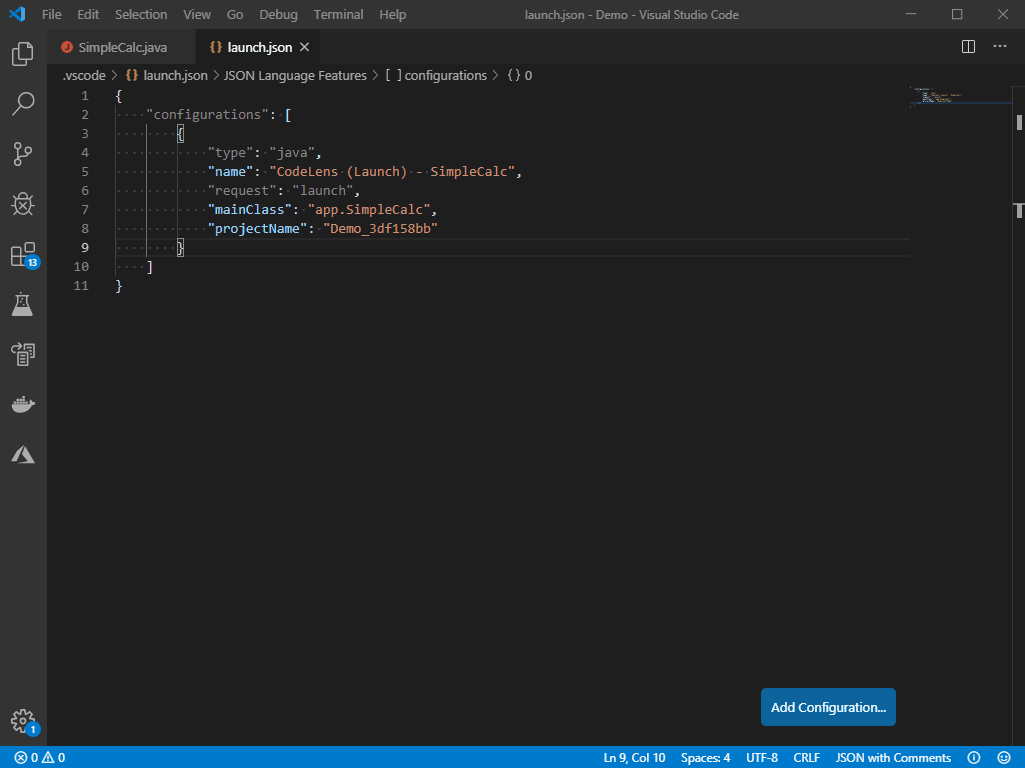Click JSON Language Features breadcrumb
Viewport: 1025px width, 768px height.
pyautogui.click(x=295, y=75)
